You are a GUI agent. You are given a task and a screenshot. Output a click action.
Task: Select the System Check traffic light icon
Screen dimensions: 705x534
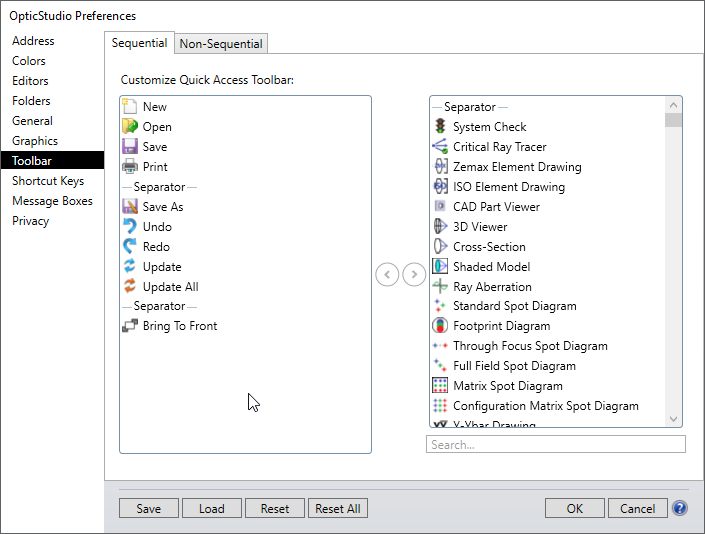click(x=440, y=127)
